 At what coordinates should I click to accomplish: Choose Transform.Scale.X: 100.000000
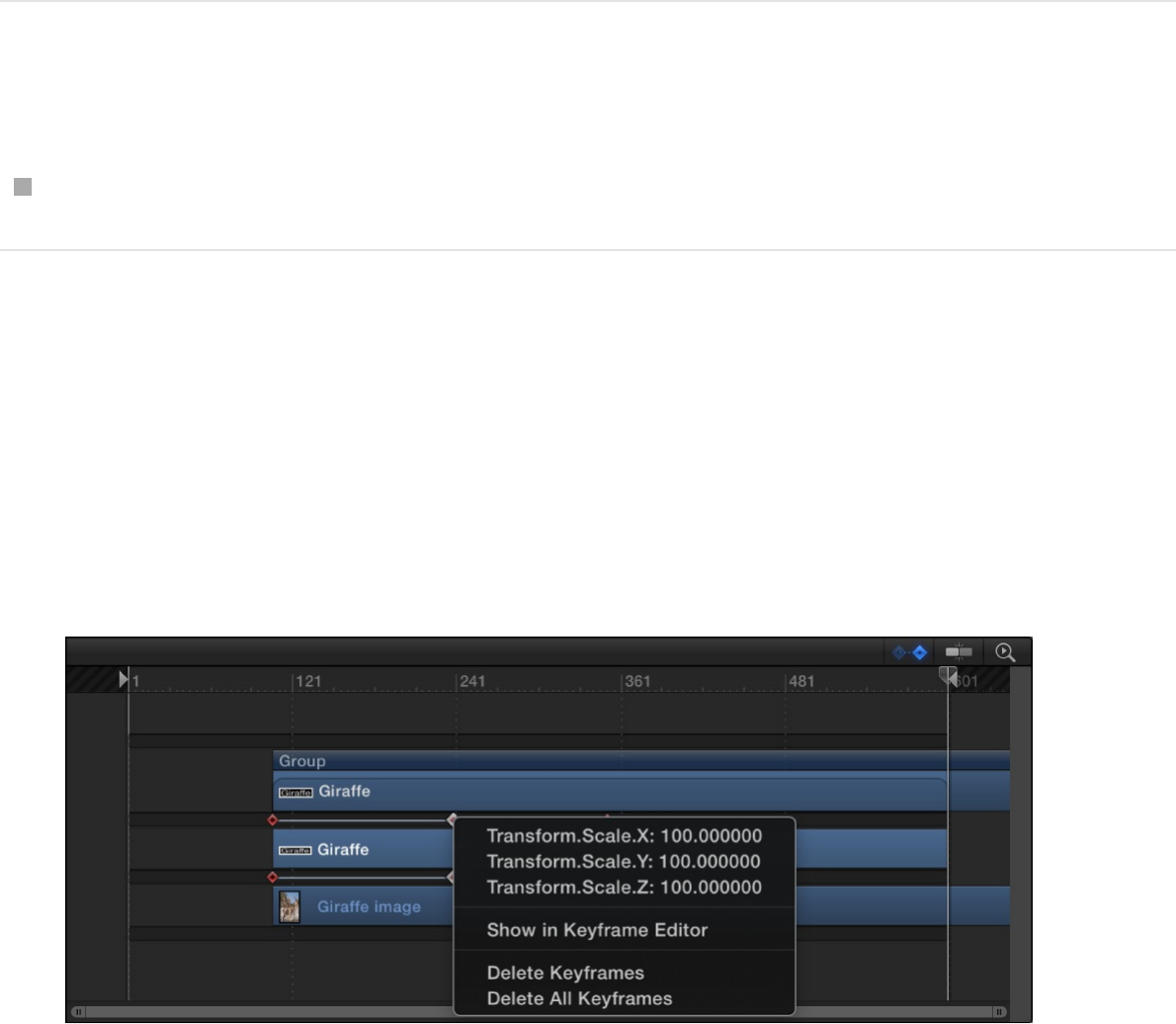[624, 835]
